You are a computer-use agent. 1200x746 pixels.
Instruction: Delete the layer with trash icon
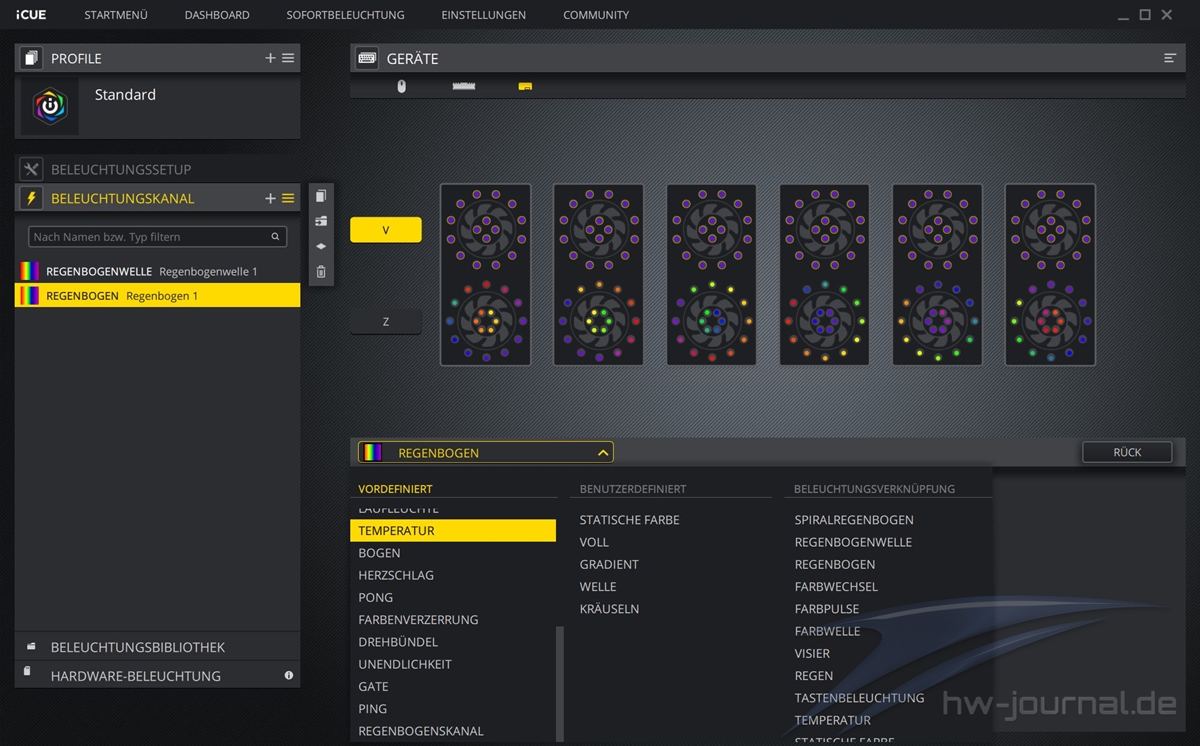321,271
